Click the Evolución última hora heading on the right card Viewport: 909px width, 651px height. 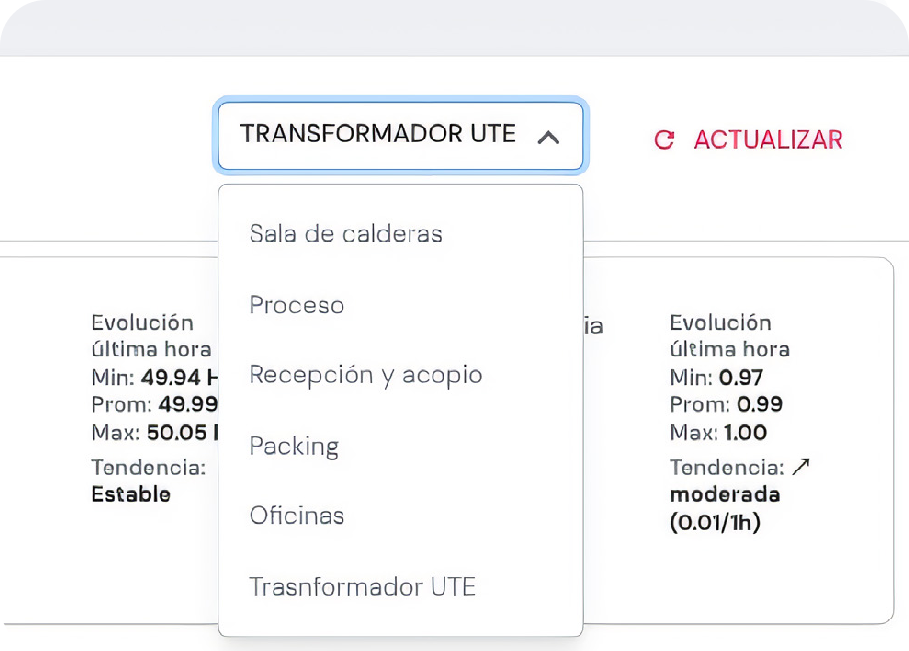point(731,336)
